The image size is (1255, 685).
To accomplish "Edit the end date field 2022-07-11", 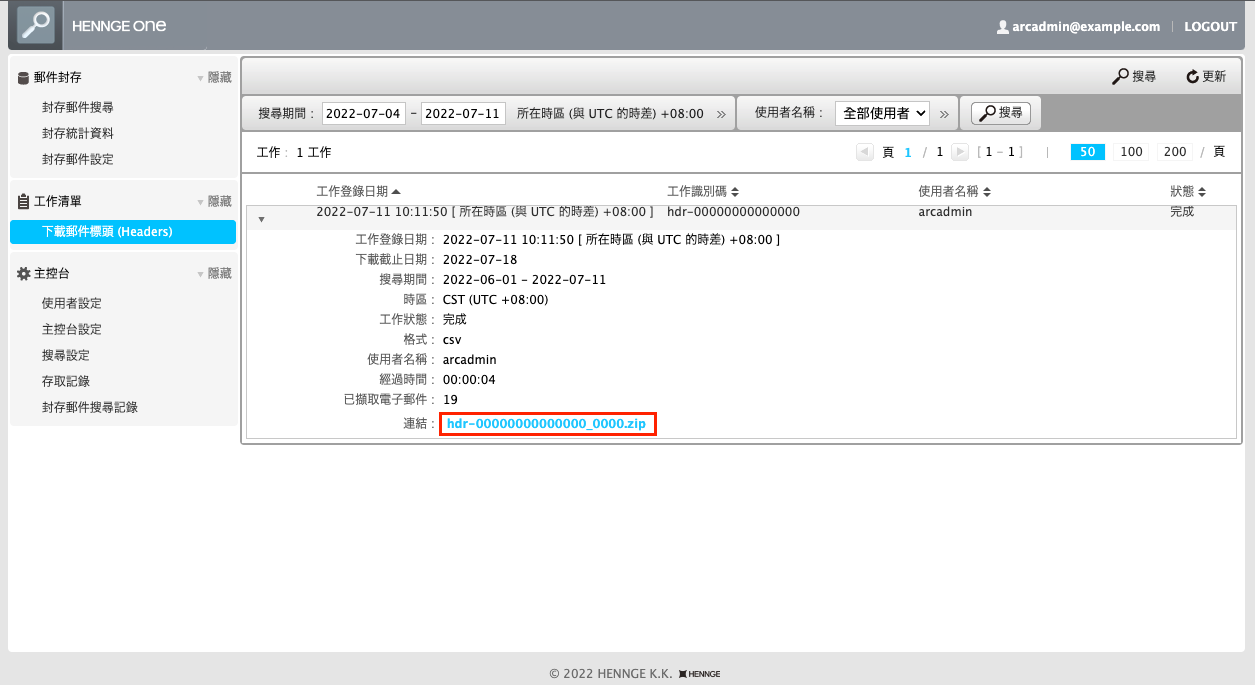I will tap(463, 113).
